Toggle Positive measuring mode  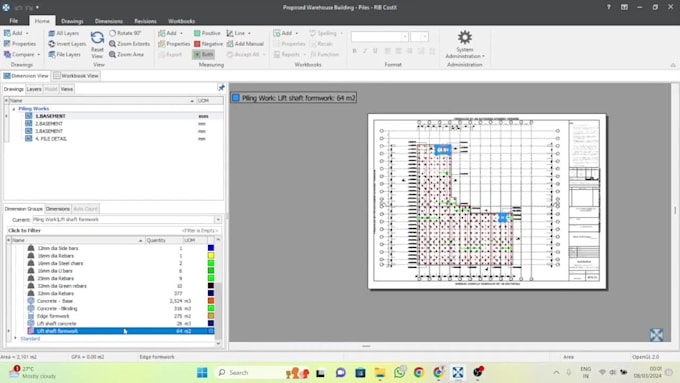207,33
